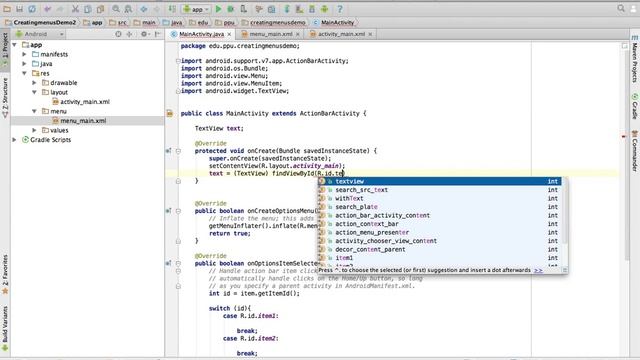This screenshot has width=640, height=360.
Task: Click the Redo toolbar icon
Action: (x=60, y=9)
